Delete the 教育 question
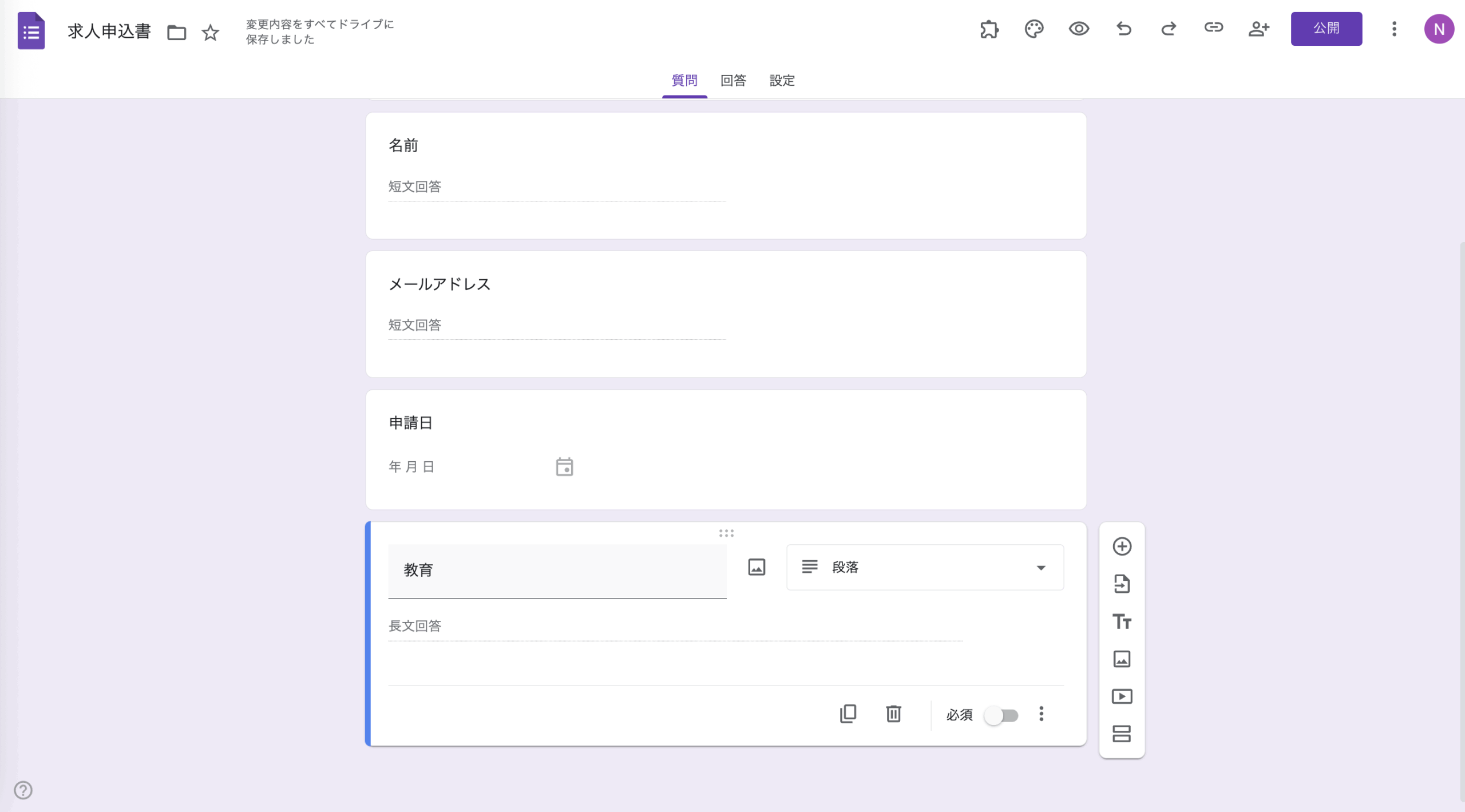 (x=893, y=714)
